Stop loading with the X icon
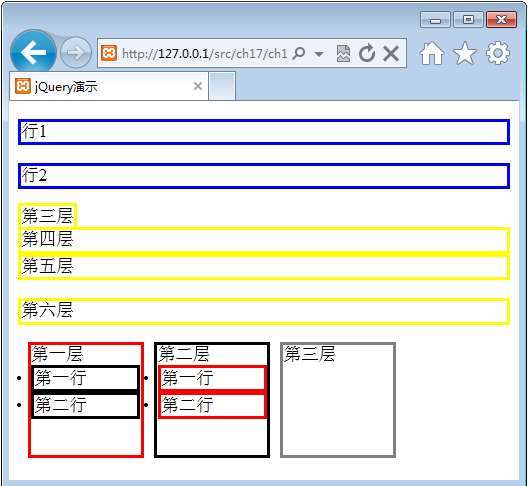This screenshot has height=486, width=528. click(x=391, y=53)
